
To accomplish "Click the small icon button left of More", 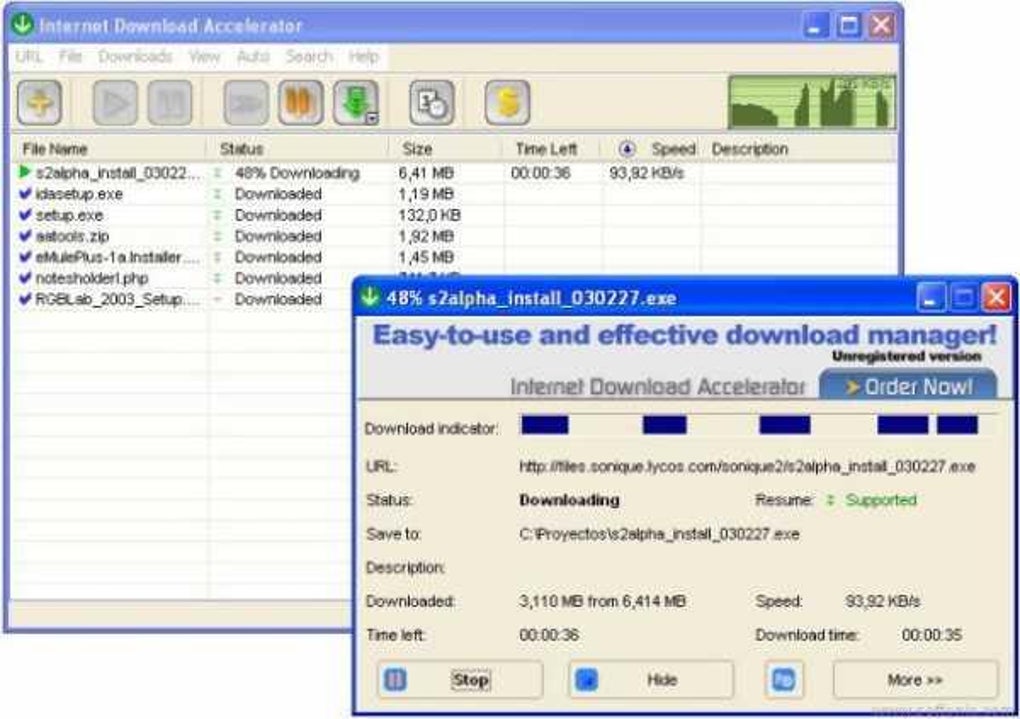I will [784, 680].
